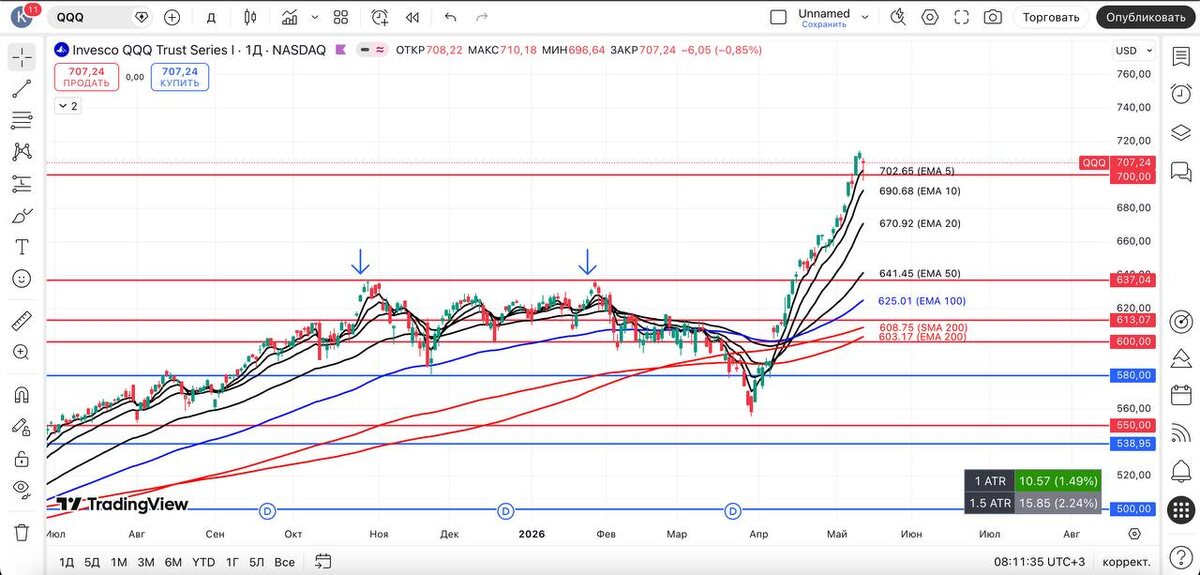Create a new alert from top toolbar
This screenshot has width=1200, height=575.
click(x=380, y=17)
